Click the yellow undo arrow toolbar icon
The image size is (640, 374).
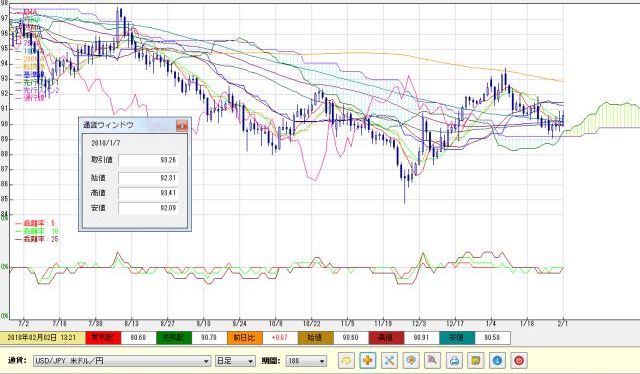point(346,361)
